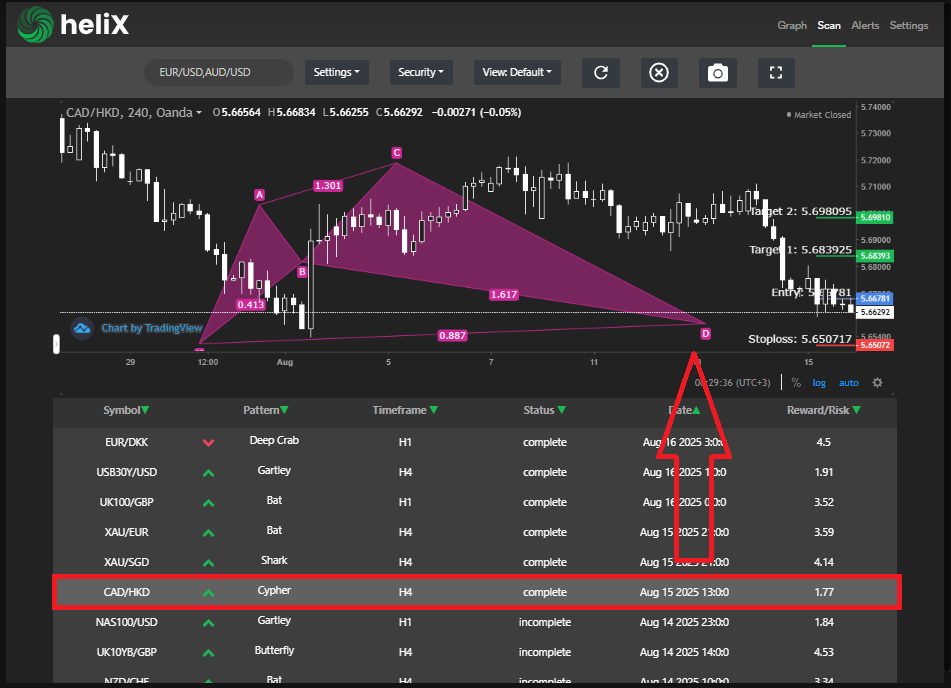The width and height of the screenshot is (951, 688).
Task: Open the Alerts tab
Action: [865, 25]
